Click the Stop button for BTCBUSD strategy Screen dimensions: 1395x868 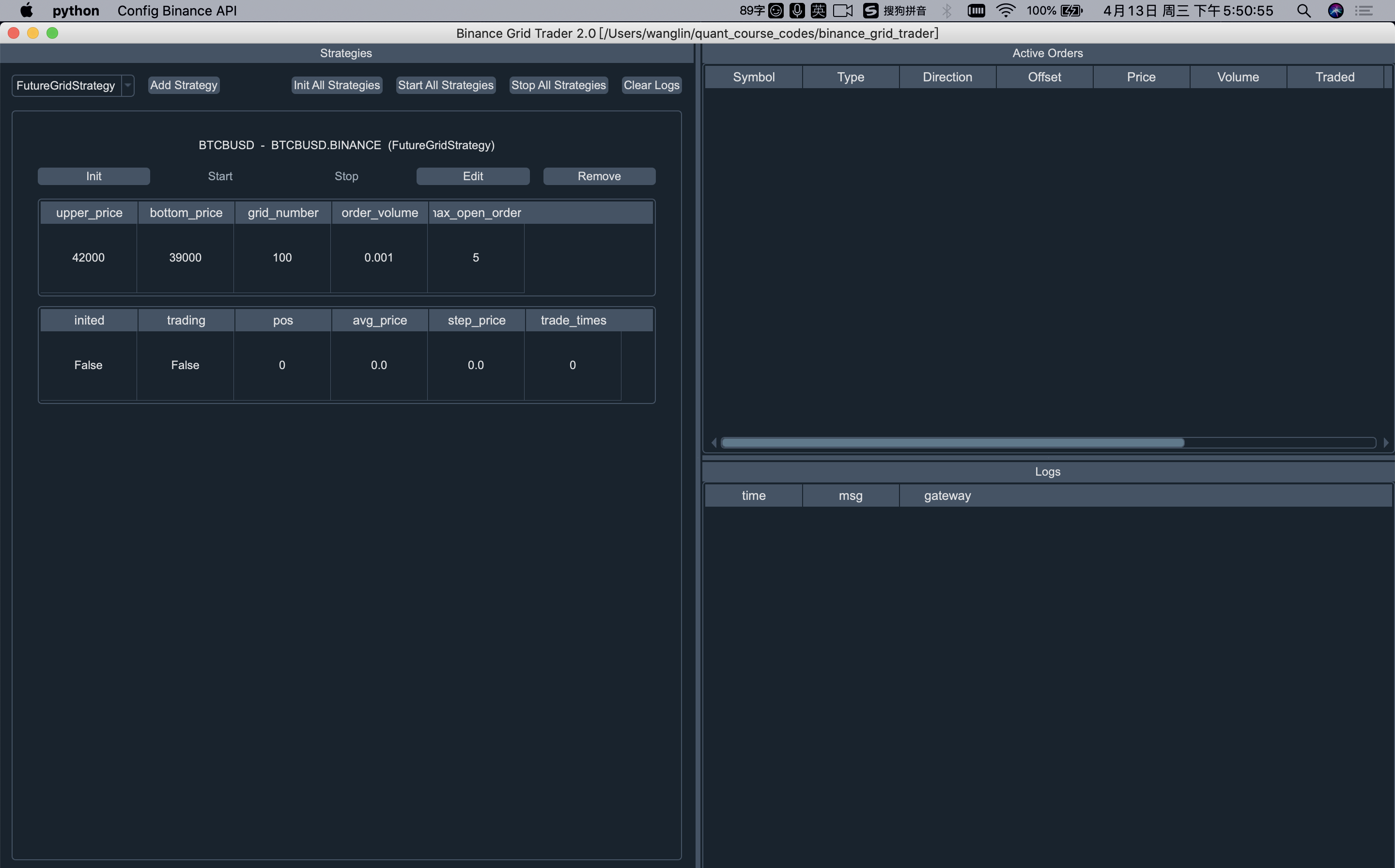(x=346, y=176)
